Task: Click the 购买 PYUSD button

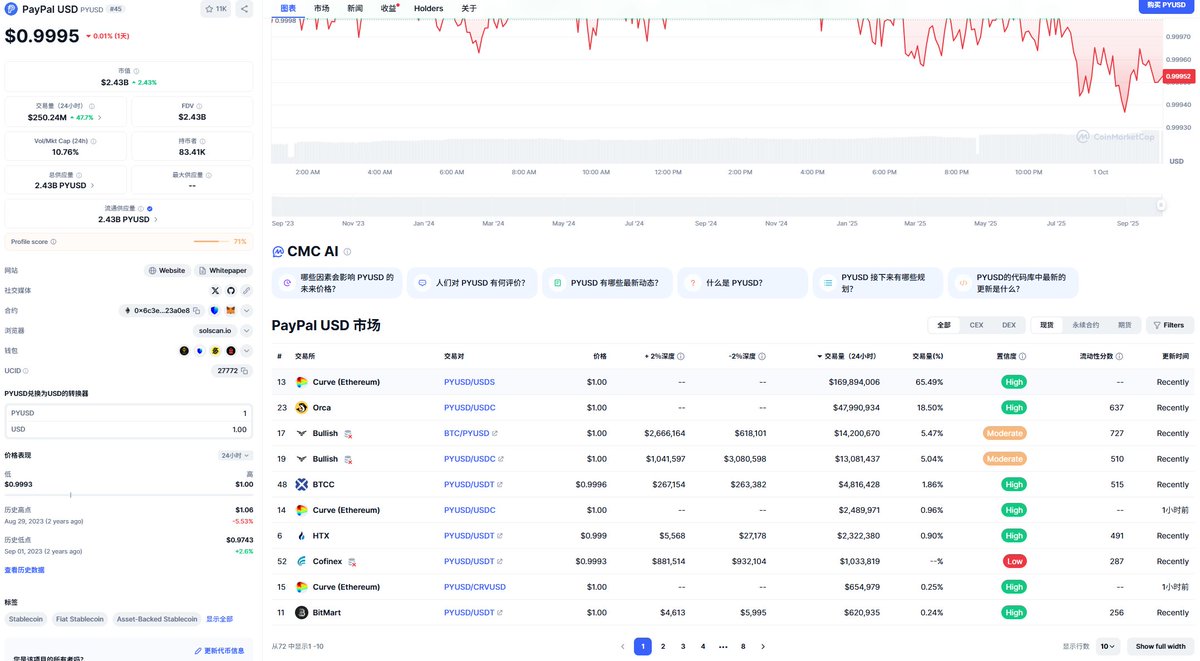Action: [1166, 5]
